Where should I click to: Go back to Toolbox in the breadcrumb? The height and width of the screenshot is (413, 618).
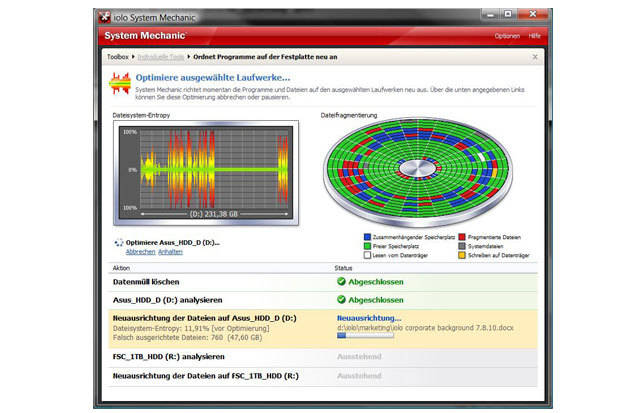(118, 57)
